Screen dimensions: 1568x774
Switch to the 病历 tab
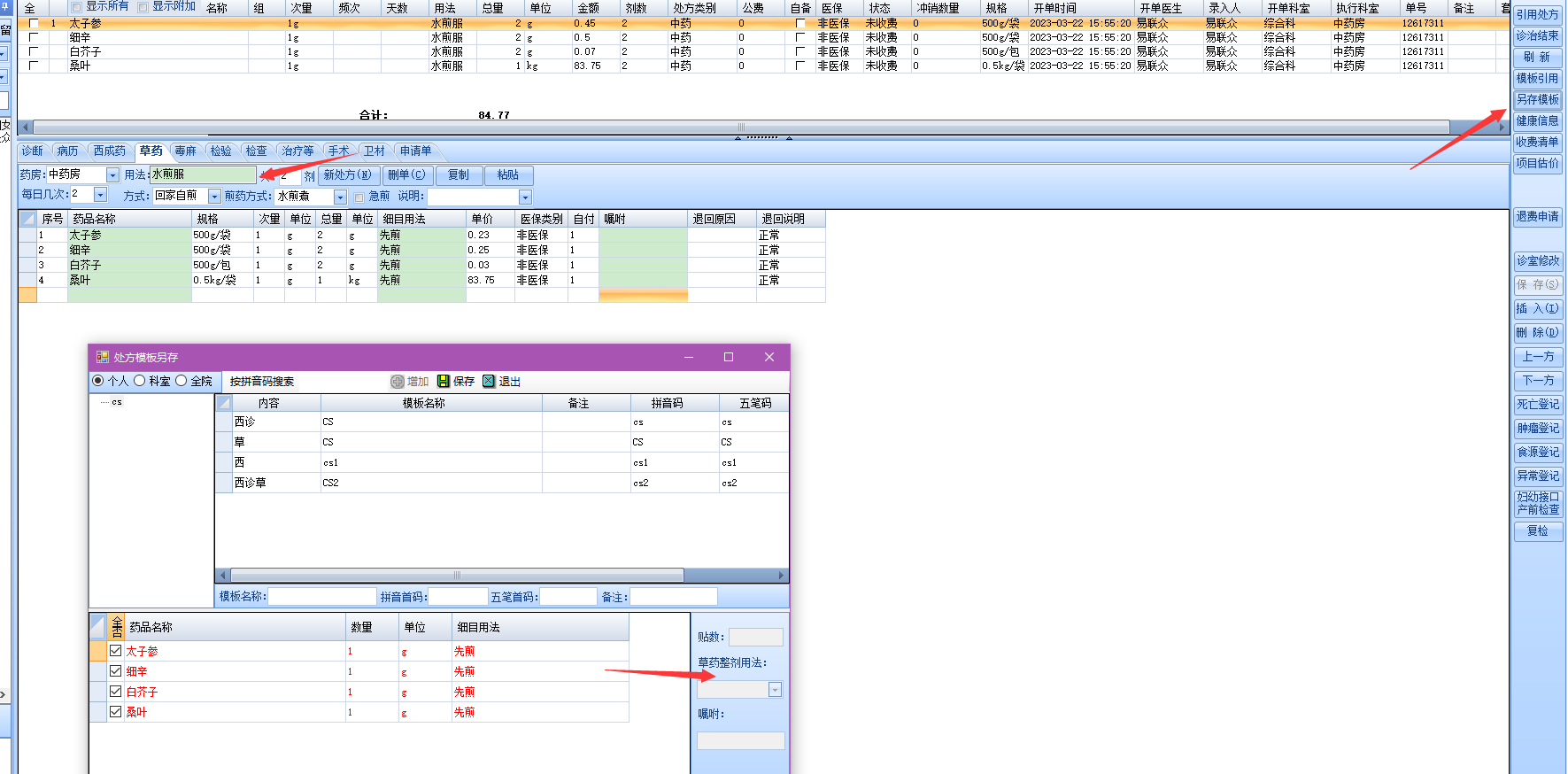[68, 151]
